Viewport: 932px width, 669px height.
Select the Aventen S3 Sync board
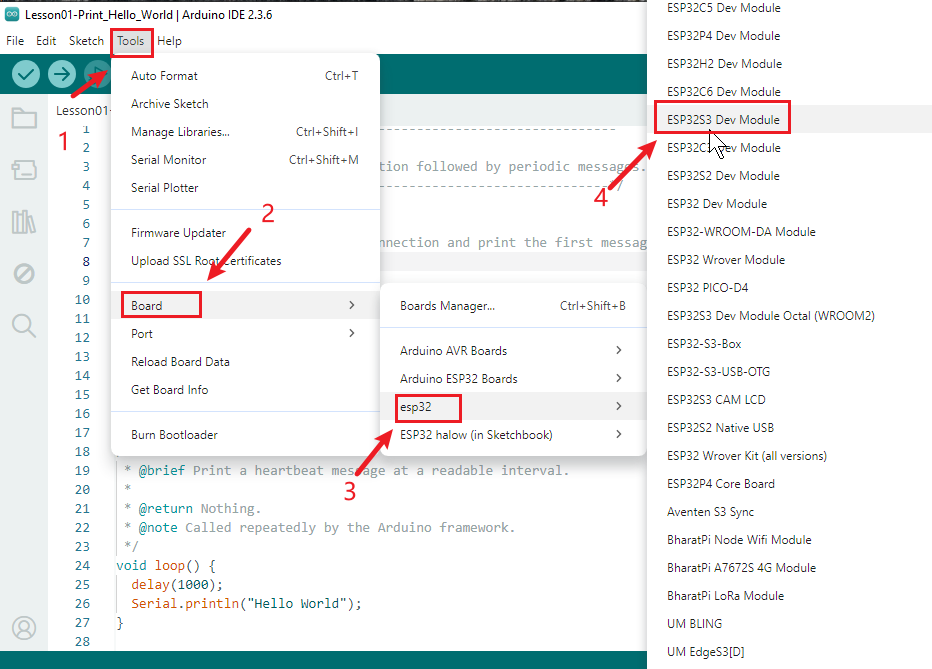[789, 512]
